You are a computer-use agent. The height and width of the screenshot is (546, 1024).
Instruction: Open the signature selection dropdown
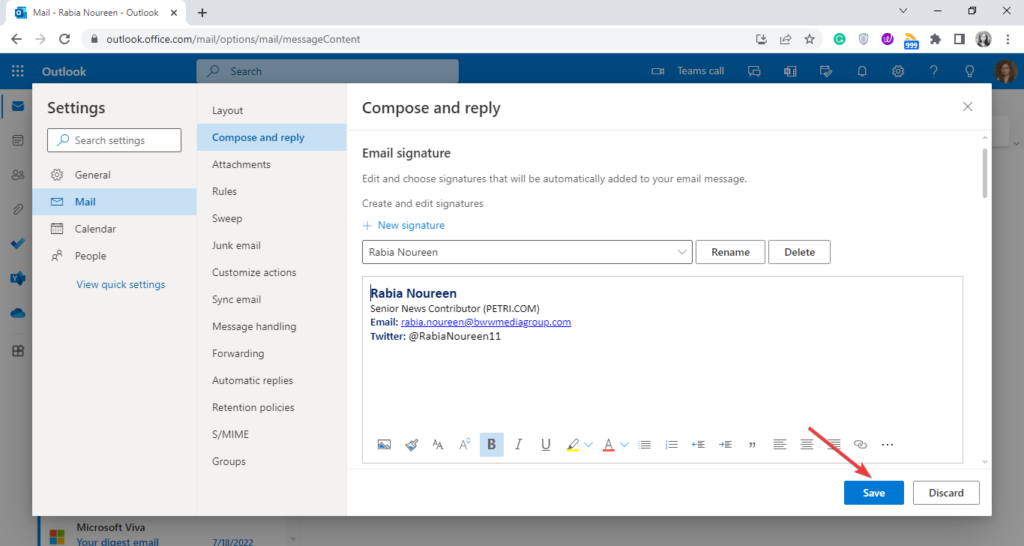[x=527, y=252]
